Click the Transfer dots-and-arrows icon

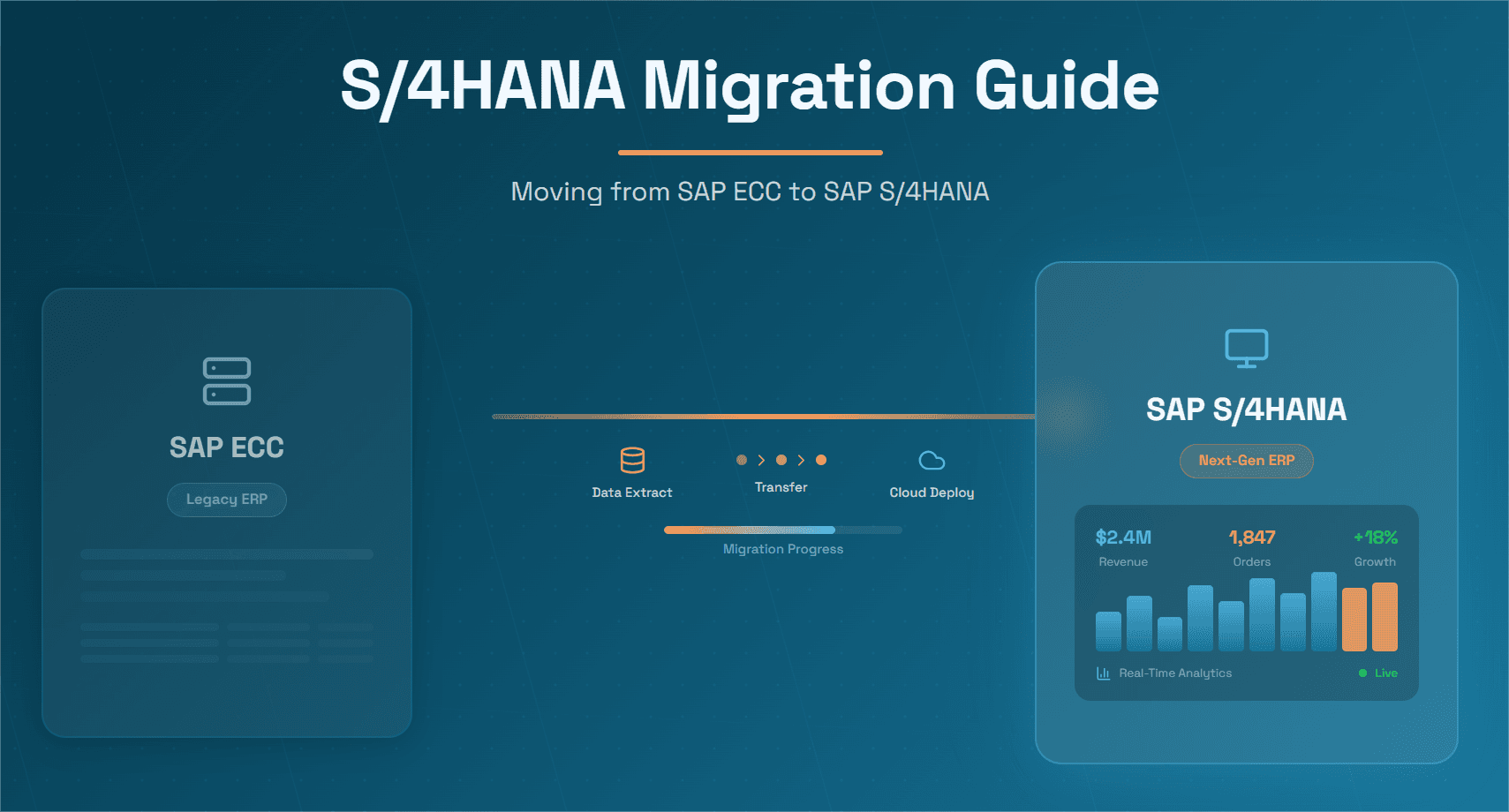(781, 460)
